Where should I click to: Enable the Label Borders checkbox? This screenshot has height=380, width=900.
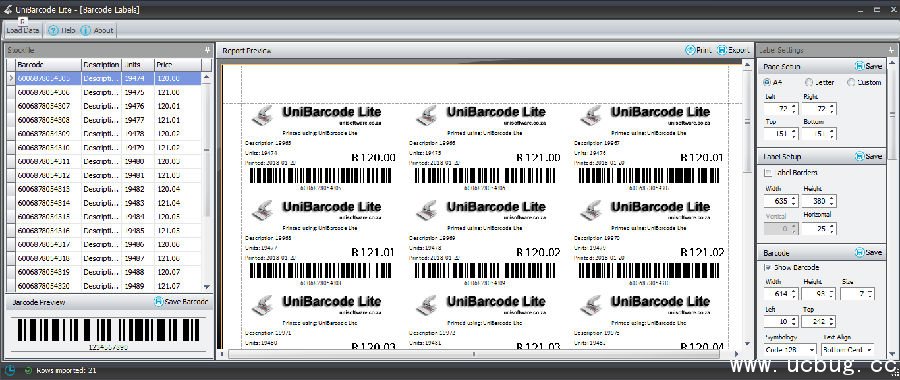[768, 173]
